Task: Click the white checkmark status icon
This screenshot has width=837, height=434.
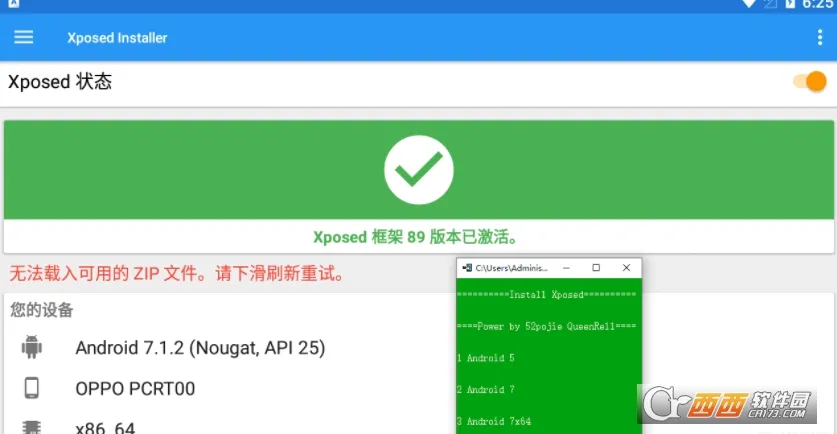Action: click(x=418, y=170)
